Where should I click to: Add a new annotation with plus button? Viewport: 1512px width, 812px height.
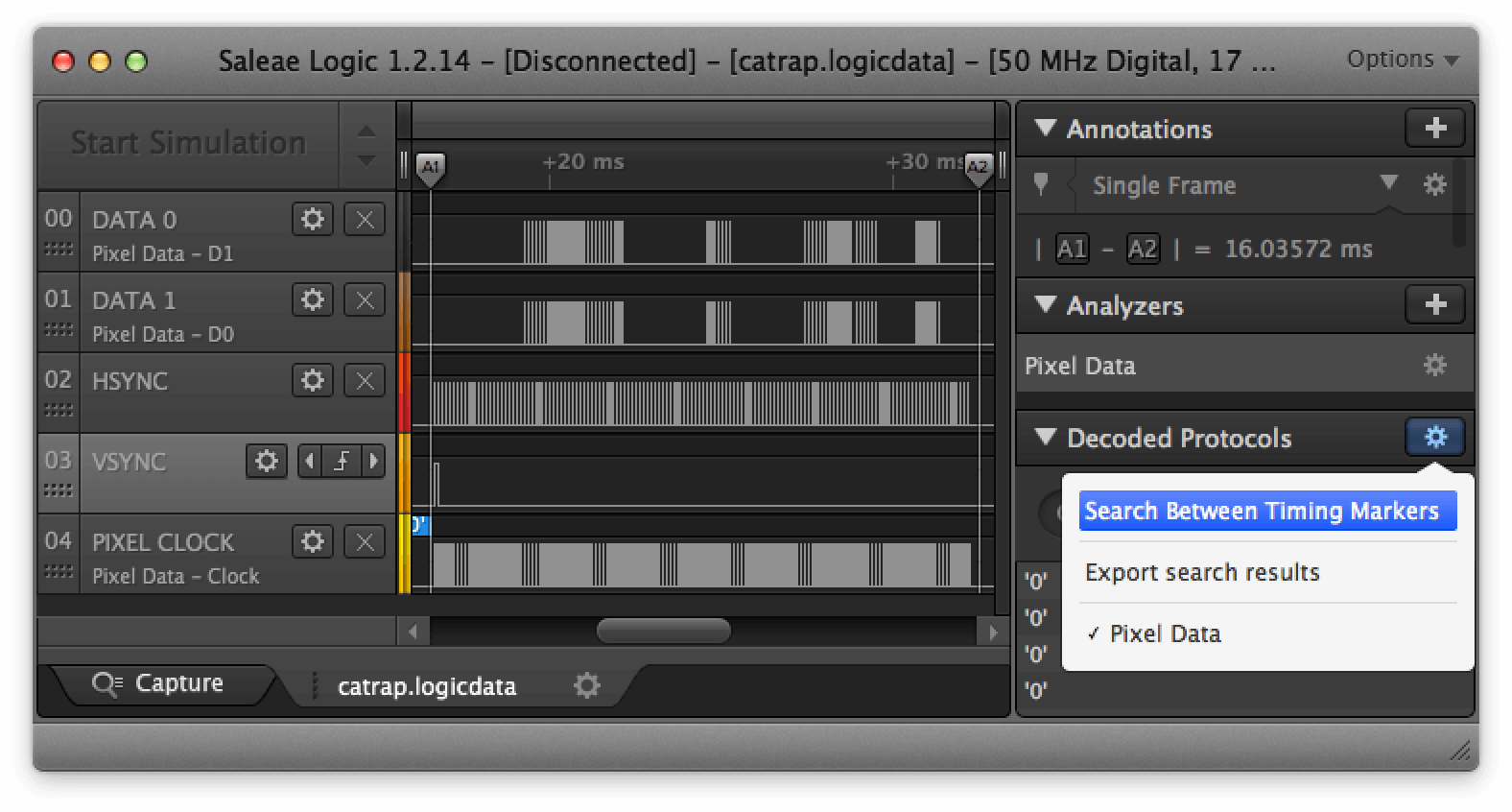(x=1435, y=128)
